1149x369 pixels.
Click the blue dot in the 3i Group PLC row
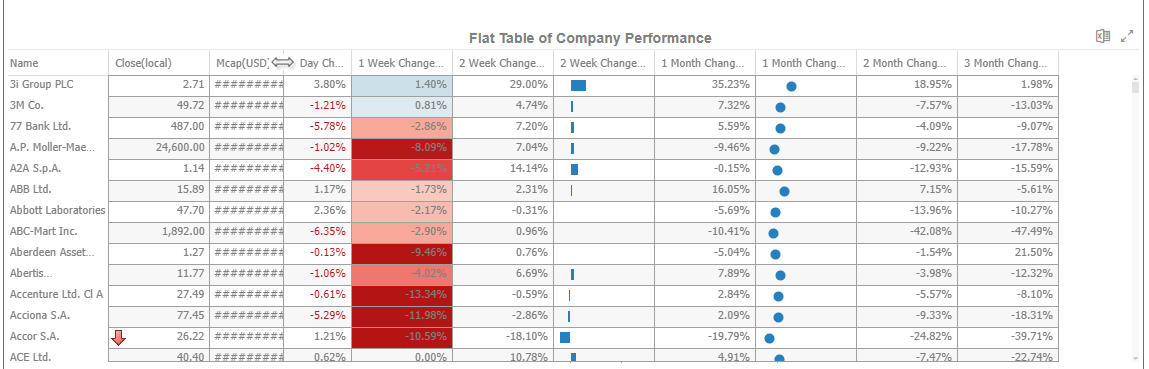pyautogui.click(x=791, y=86)
